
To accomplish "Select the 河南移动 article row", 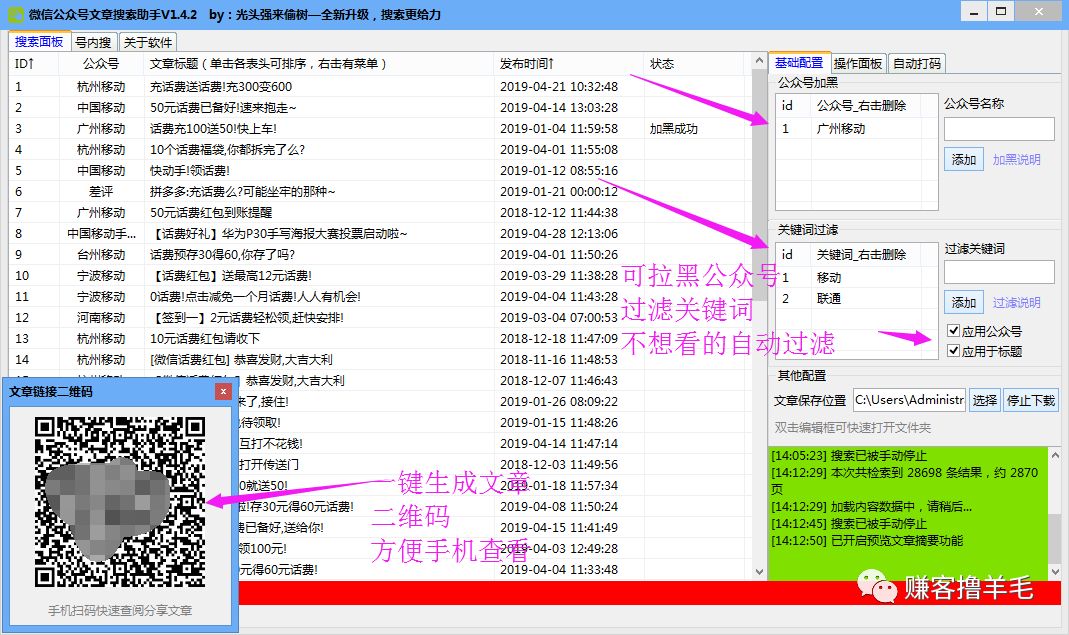I will 379,318.
